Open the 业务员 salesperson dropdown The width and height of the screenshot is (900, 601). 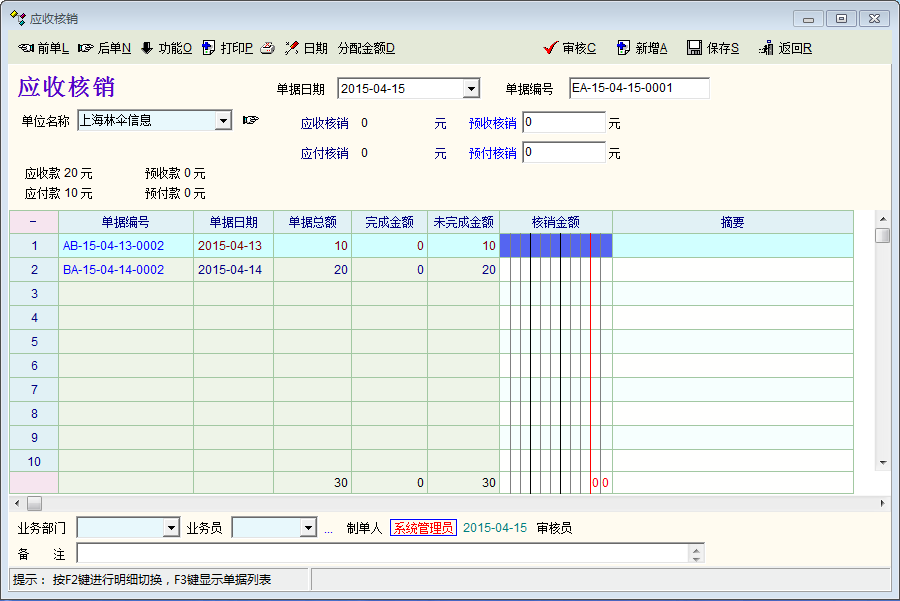click(x=307, y=528)
